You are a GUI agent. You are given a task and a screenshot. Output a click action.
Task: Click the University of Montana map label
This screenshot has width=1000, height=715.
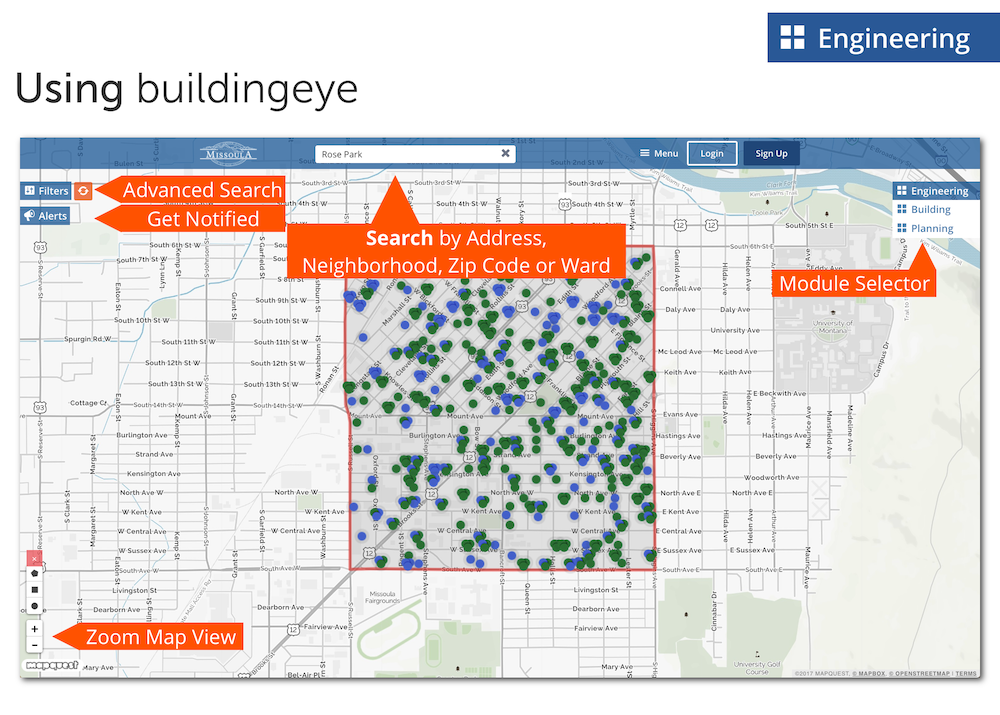tap(832, 327)
